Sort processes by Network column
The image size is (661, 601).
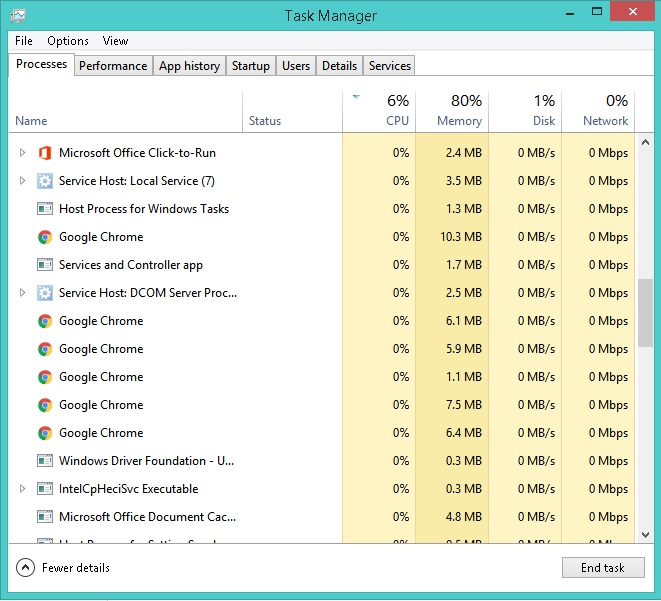pos(598,112)
